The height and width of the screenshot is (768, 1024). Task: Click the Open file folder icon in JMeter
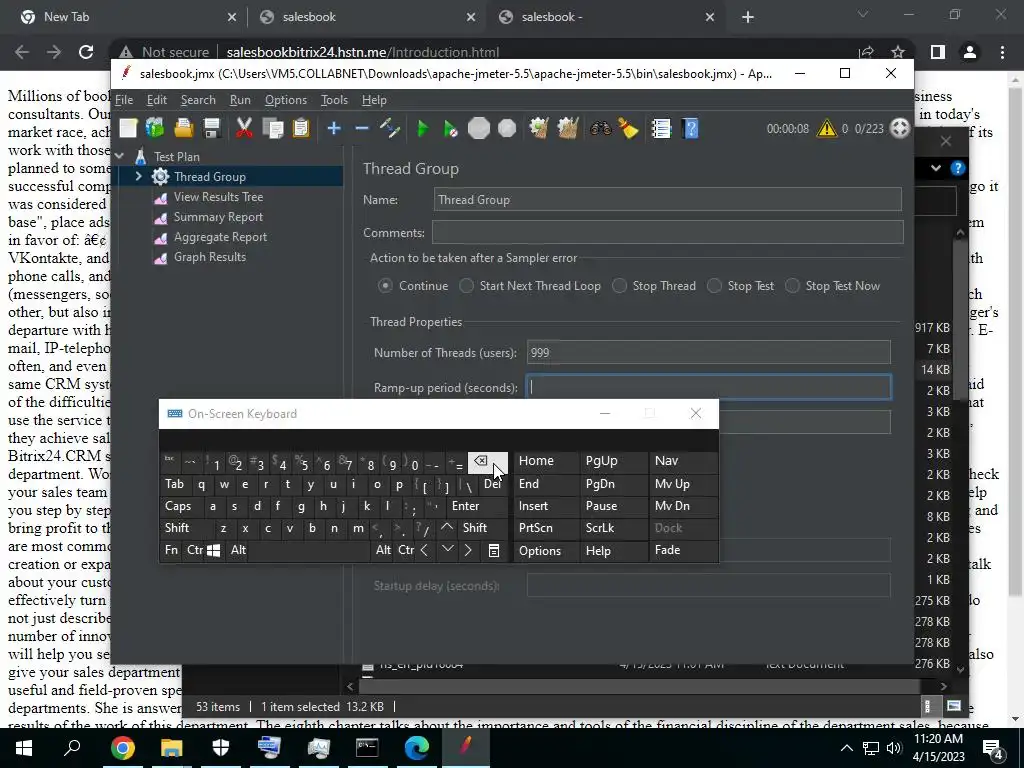[x=184, y=129]
